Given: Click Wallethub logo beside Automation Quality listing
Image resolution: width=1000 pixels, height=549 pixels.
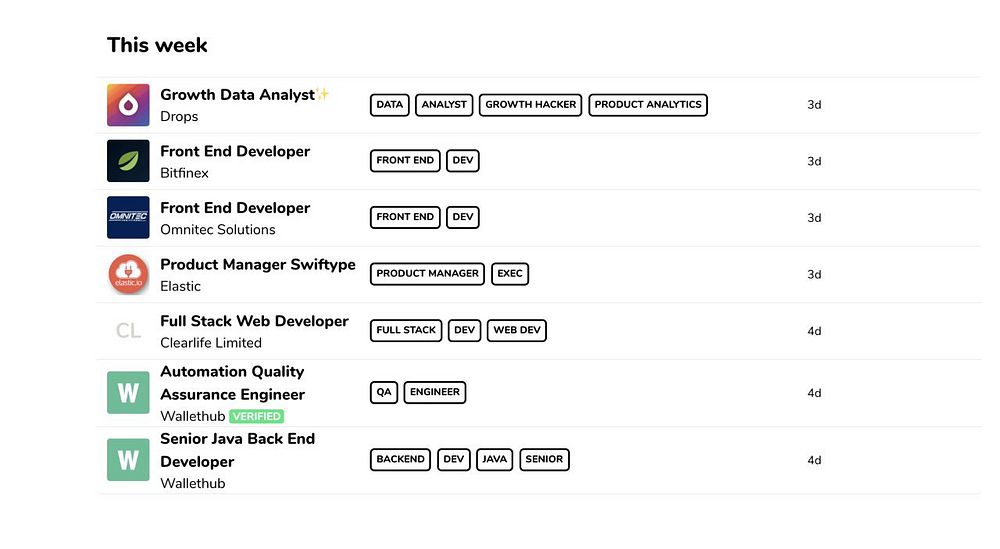Looking at the screenshot, I should (128, 393).
